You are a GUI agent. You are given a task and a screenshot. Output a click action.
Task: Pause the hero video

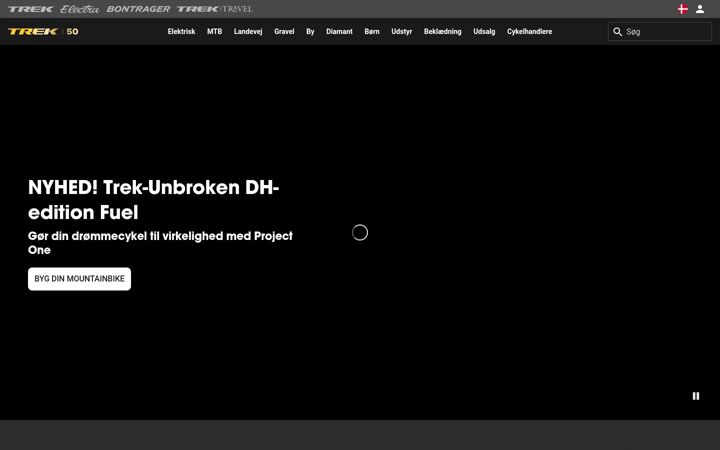click(696, 396)
